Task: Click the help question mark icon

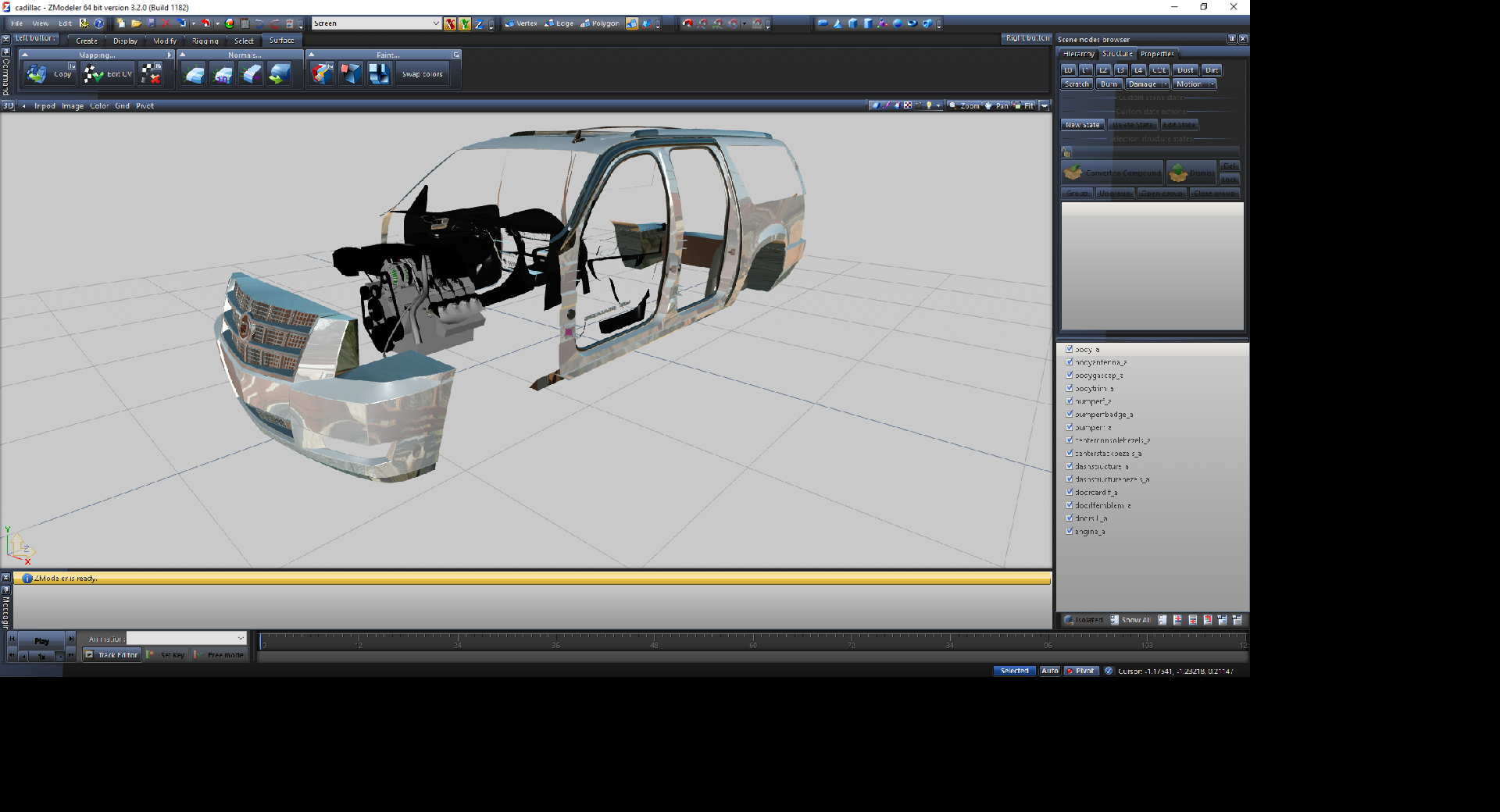Action: [x=98, y=23]
